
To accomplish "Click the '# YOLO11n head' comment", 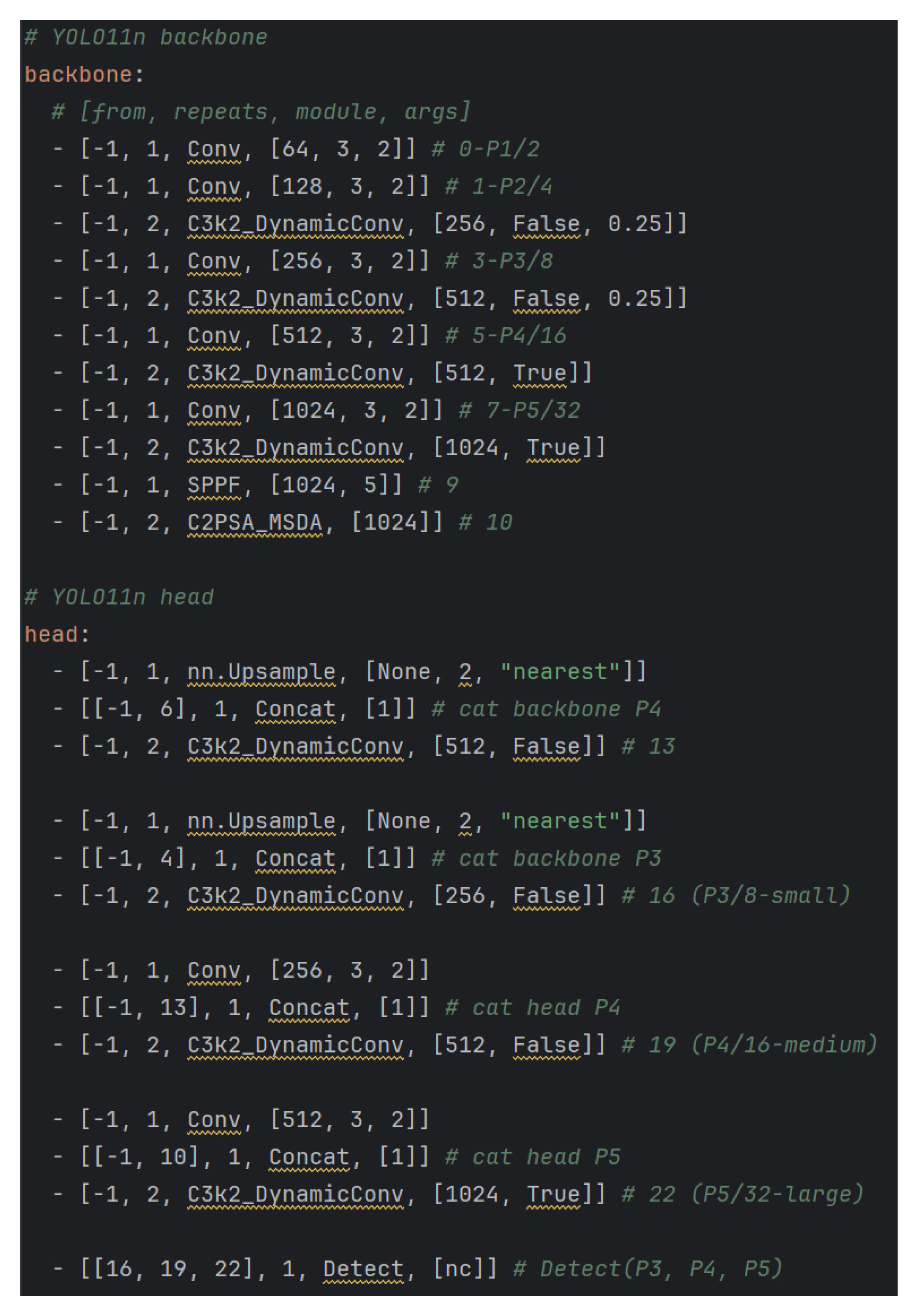I will tap(119, 597).
